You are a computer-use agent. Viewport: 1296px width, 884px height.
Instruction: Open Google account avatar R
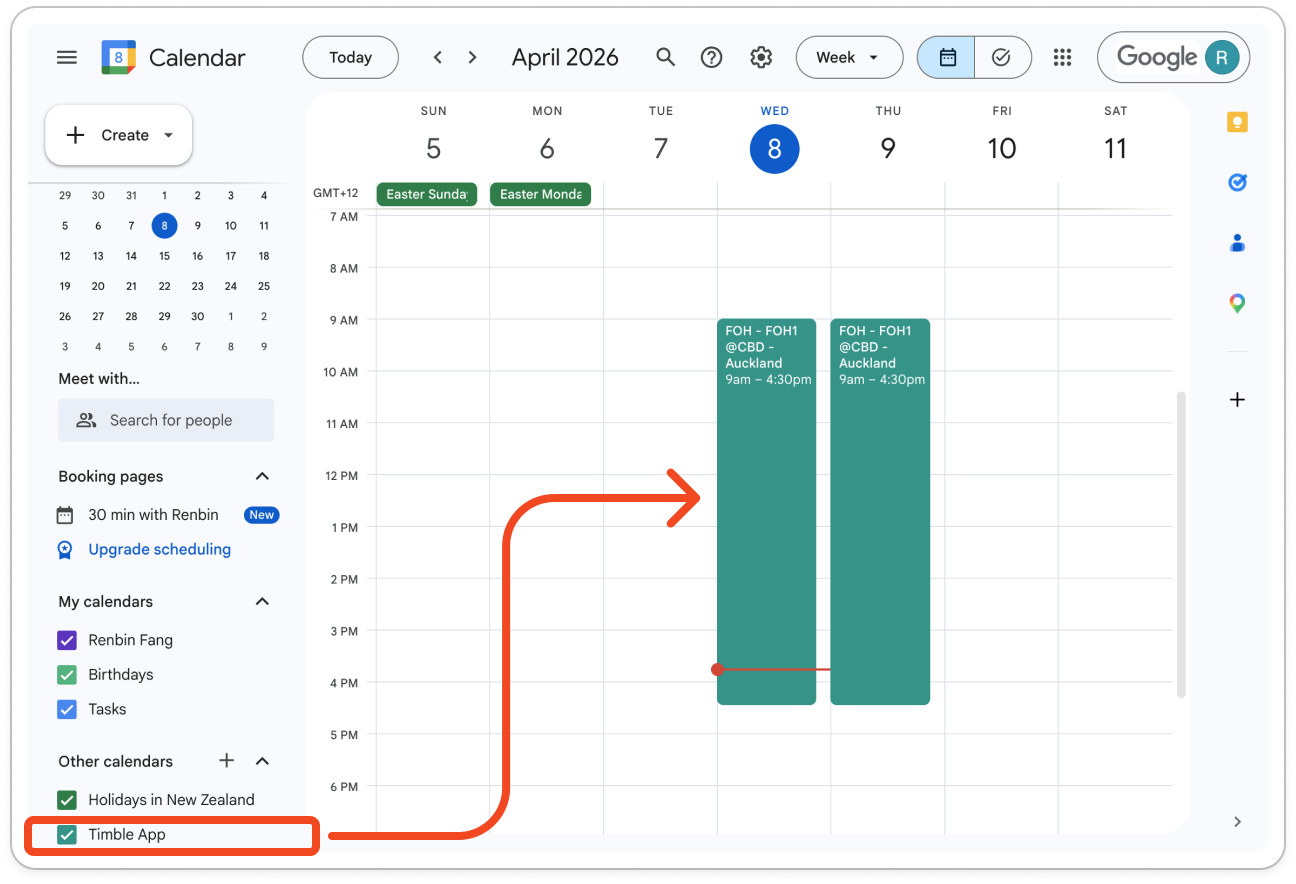point(1220,57)
